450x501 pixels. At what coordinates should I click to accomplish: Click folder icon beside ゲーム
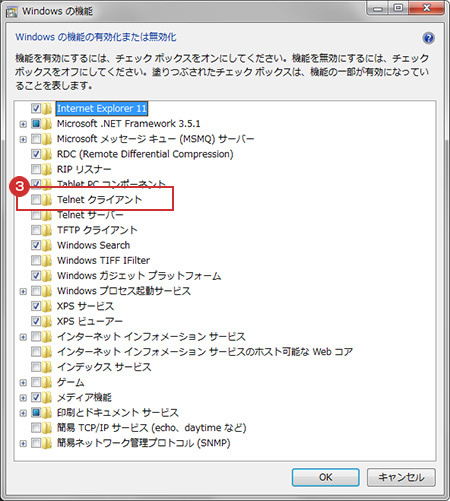(47, 382)
